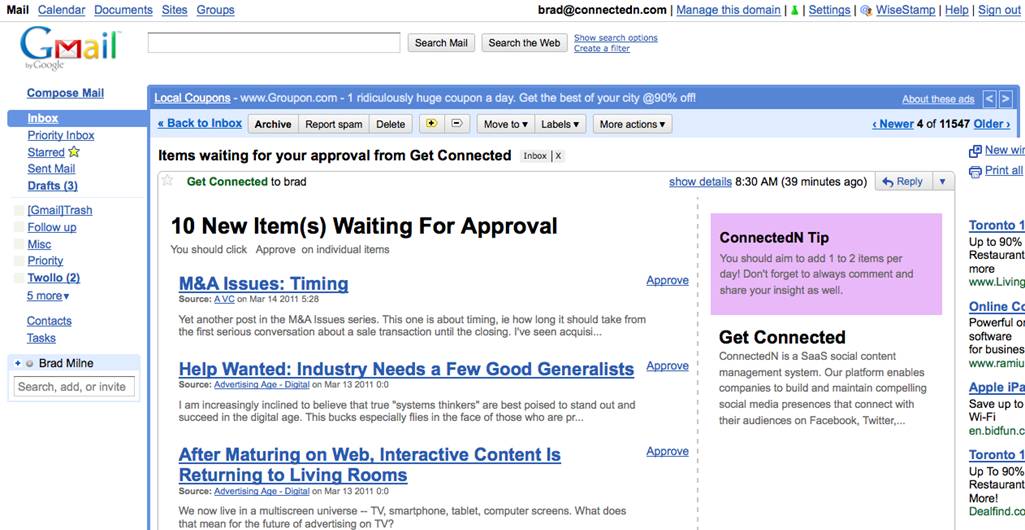Open M&A Issues: Timing article

[263, 284]
